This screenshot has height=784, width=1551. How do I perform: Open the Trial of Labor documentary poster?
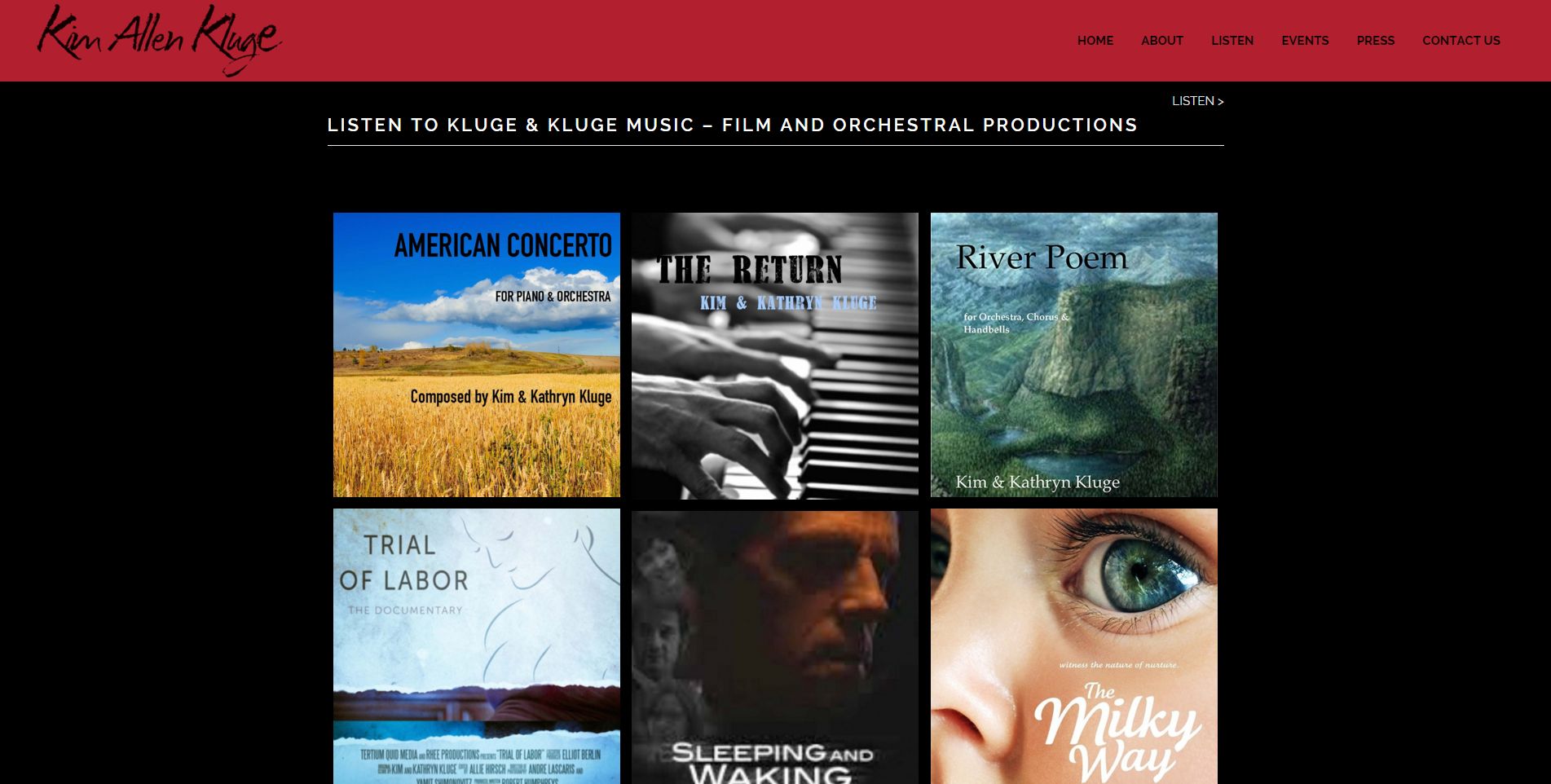tap(477, 646)
